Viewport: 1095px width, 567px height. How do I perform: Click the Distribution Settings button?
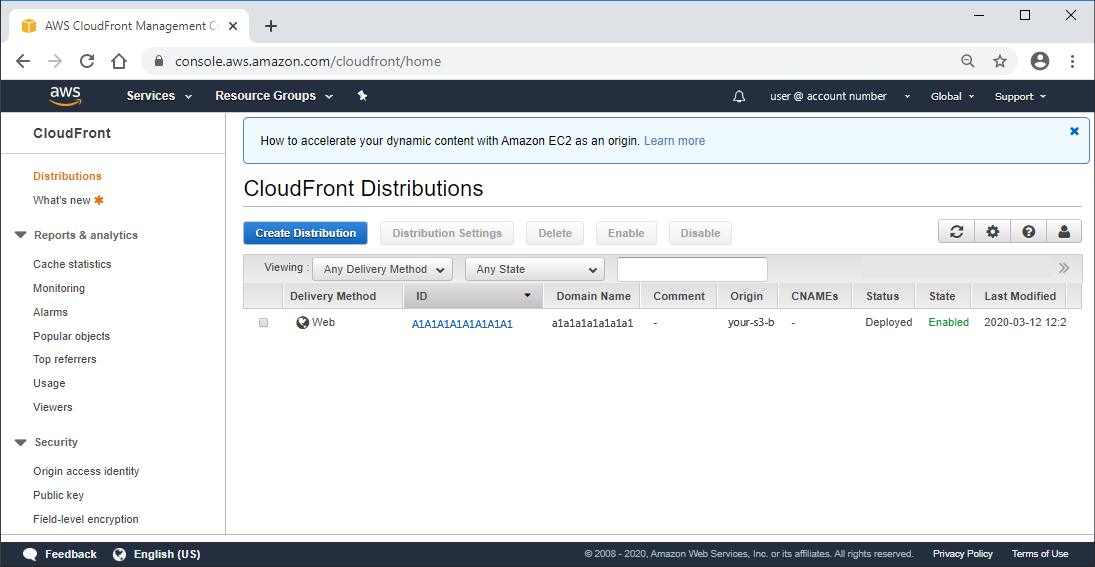pyautogui.click(x=447, y=233)
